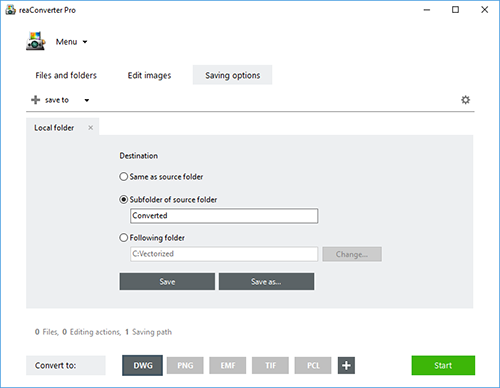This screenshot has height=388, width=500.
Task: Select Subfolder of source folder option
Action: [124, 200]
